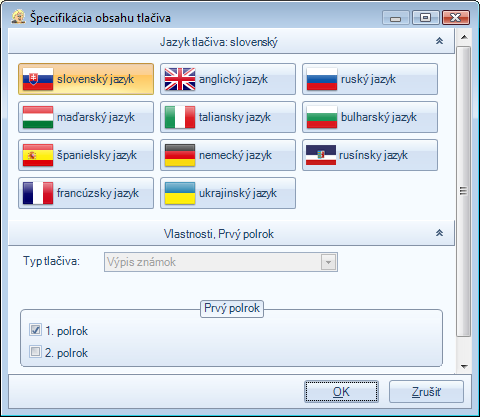Uncheck the 1. polrok checkbox
The height and width of the screenshot is (417, 480).
coord(35,330)
